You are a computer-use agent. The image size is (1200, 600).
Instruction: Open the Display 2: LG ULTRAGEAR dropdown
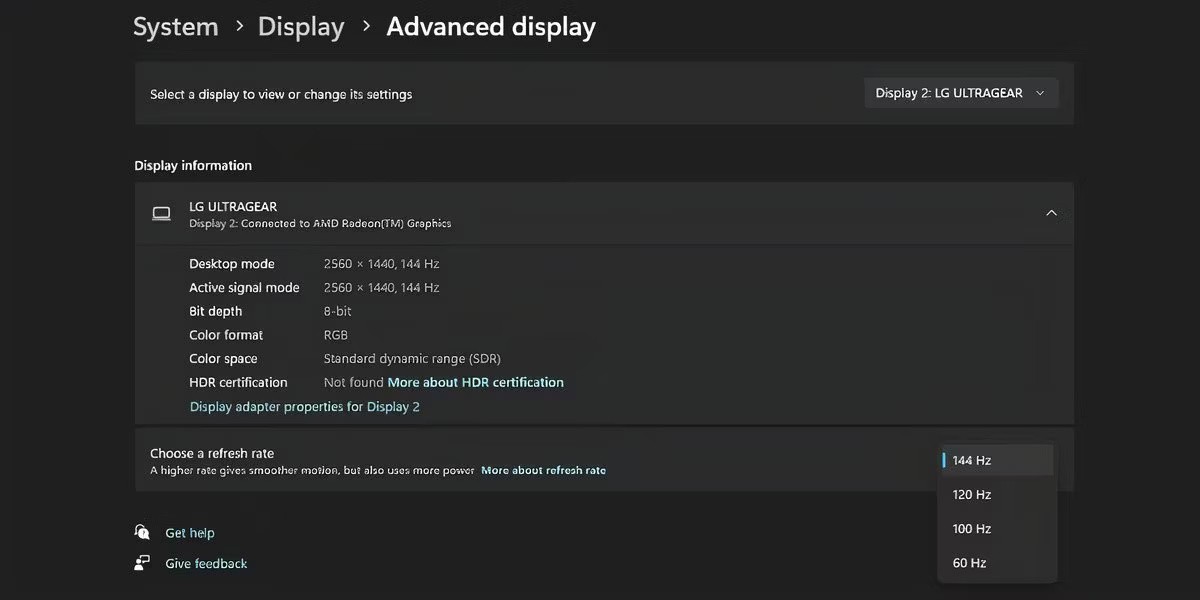coord(961,93)
